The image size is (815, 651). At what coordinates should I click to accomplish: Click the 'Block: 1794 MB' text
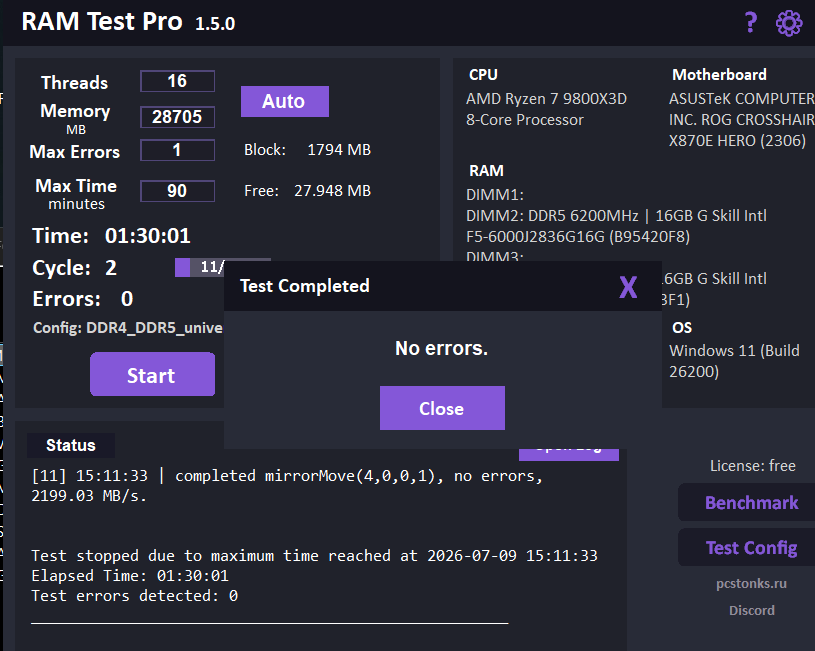(x=308, y=150)
